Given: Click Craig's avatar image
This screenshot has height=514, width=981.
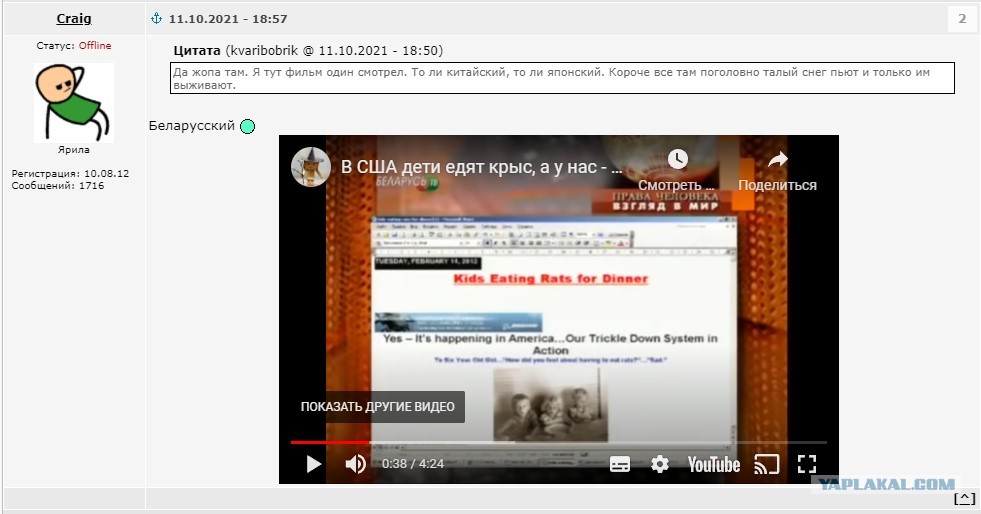Looking at the screenshot, I should (x=74, y=103).
